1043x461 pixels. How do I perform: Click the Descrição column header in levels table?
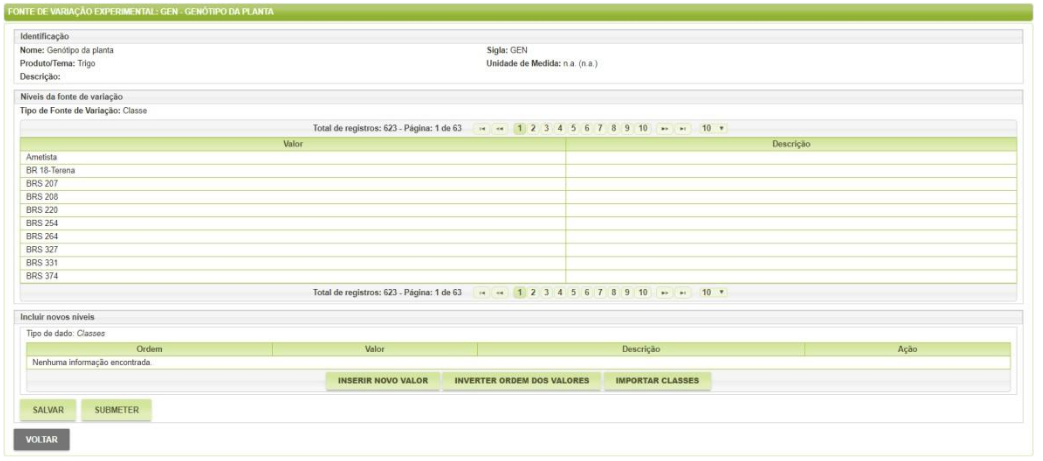tap(791, 144)
